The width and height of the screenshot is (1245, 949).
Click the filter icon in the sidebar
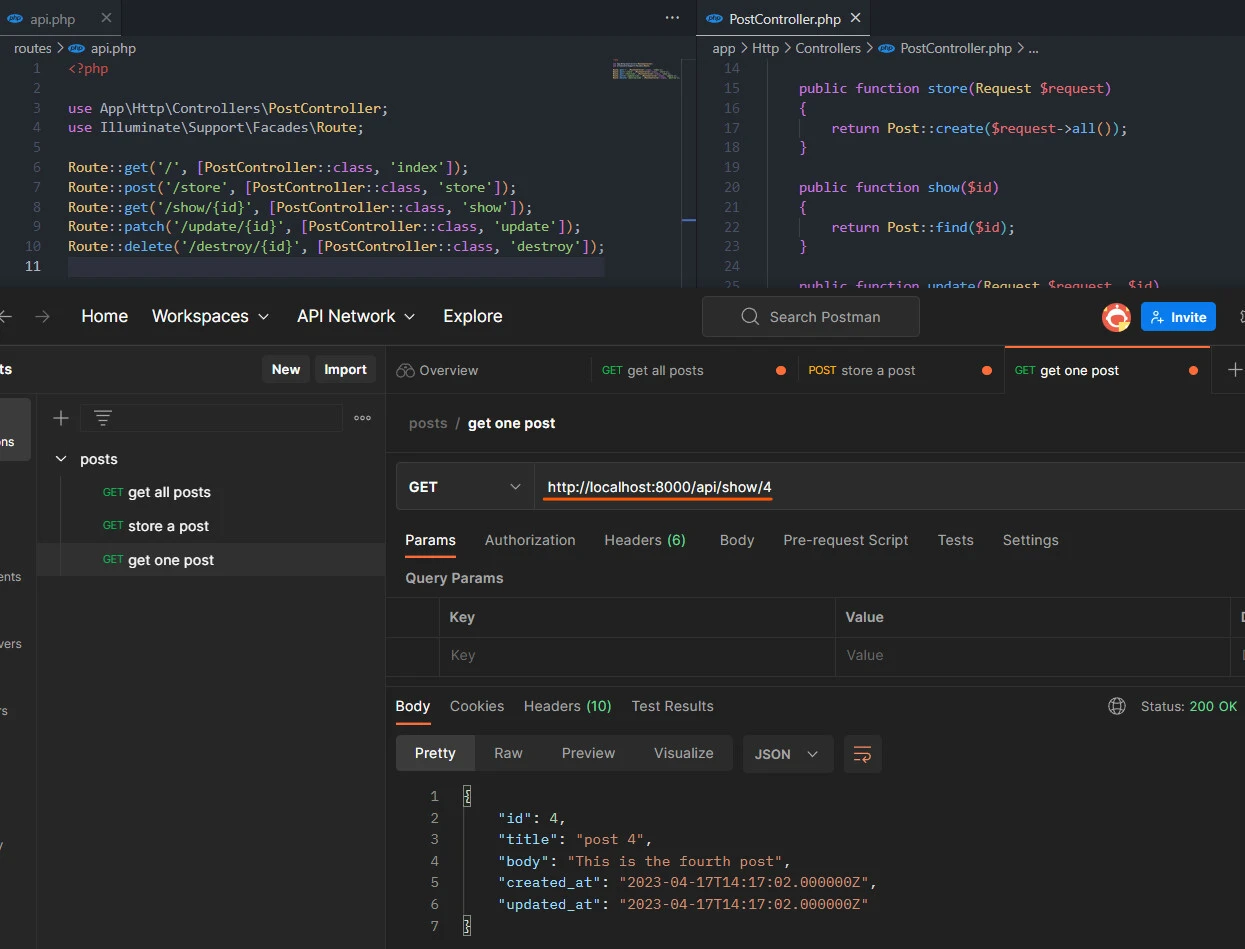[103, 418]
